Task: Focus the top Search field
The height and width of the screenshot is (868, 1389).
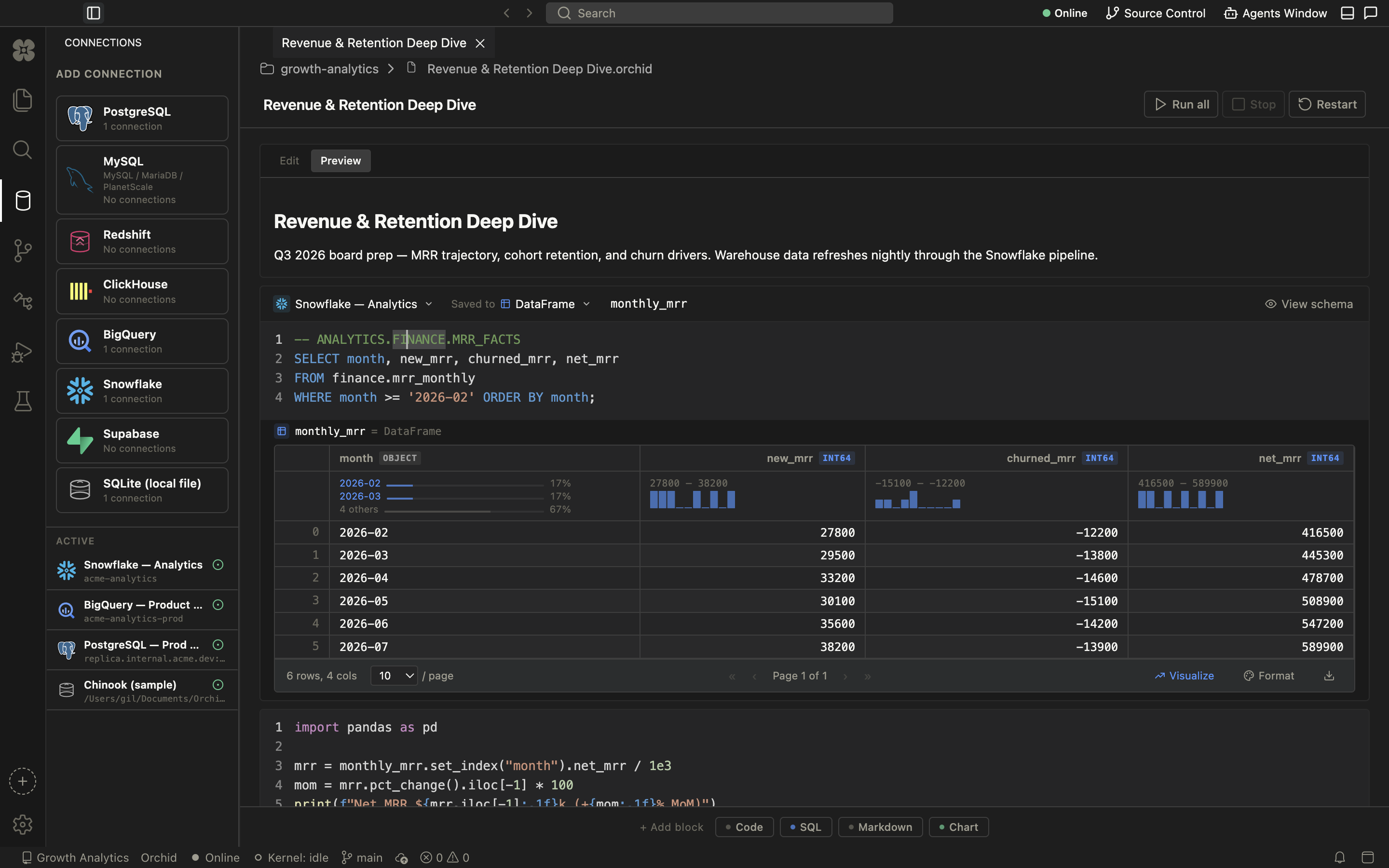Action: [719, 13]
